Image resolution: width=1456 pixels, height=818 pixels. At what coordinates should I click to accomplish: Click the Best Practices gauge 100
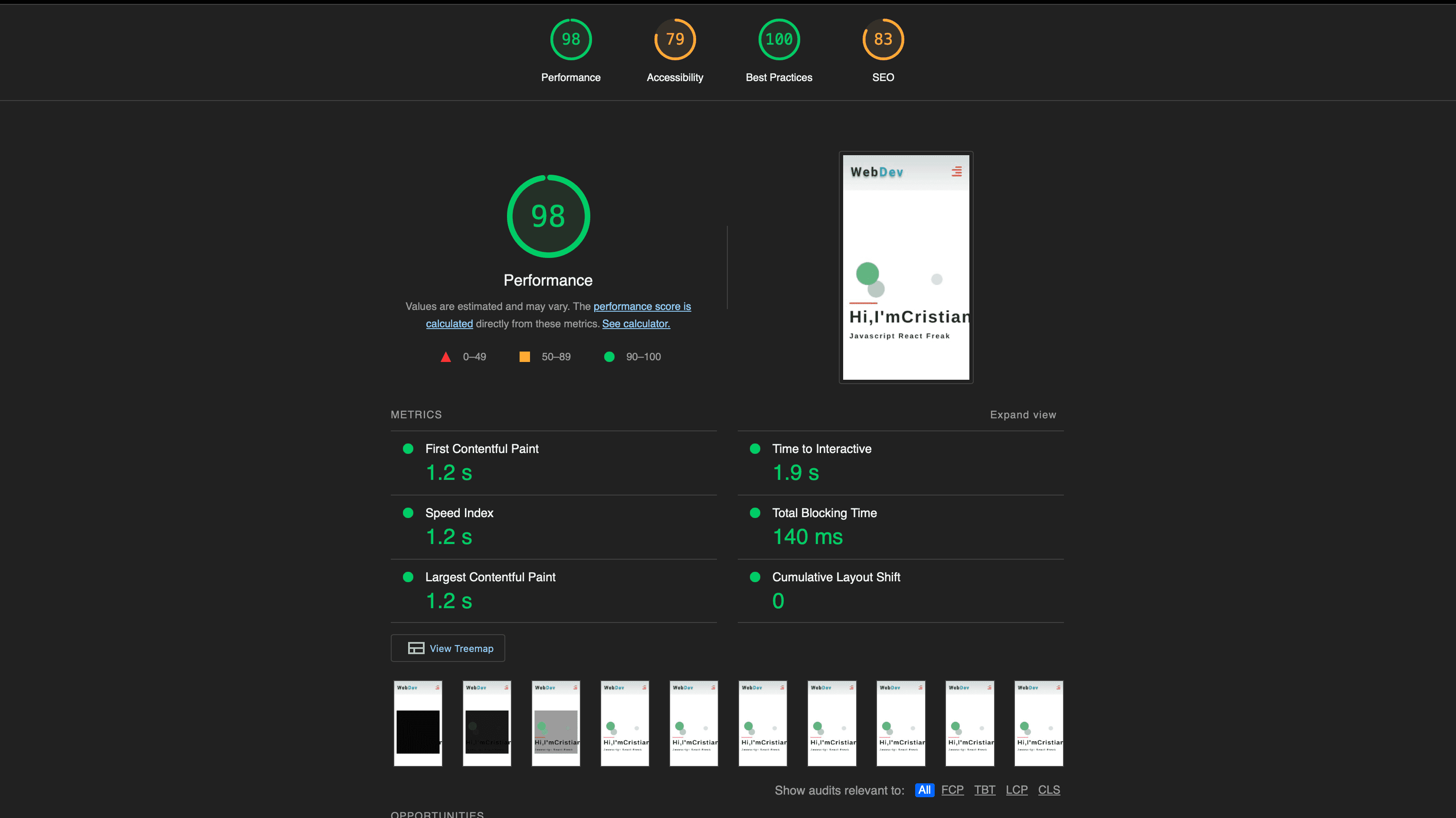tap(779, 39)
